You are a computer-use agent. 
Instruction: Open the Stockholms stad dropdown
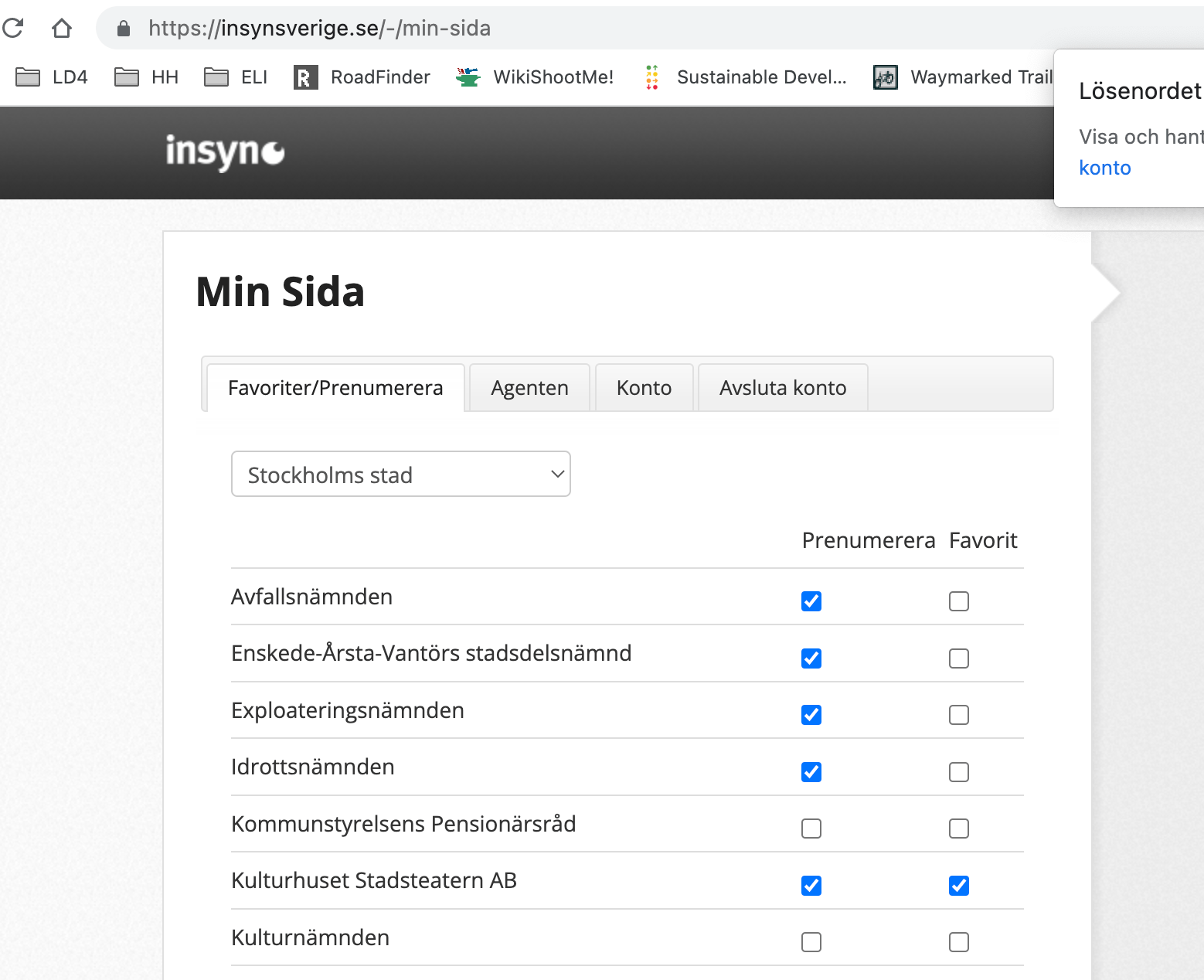click(401, 475)
